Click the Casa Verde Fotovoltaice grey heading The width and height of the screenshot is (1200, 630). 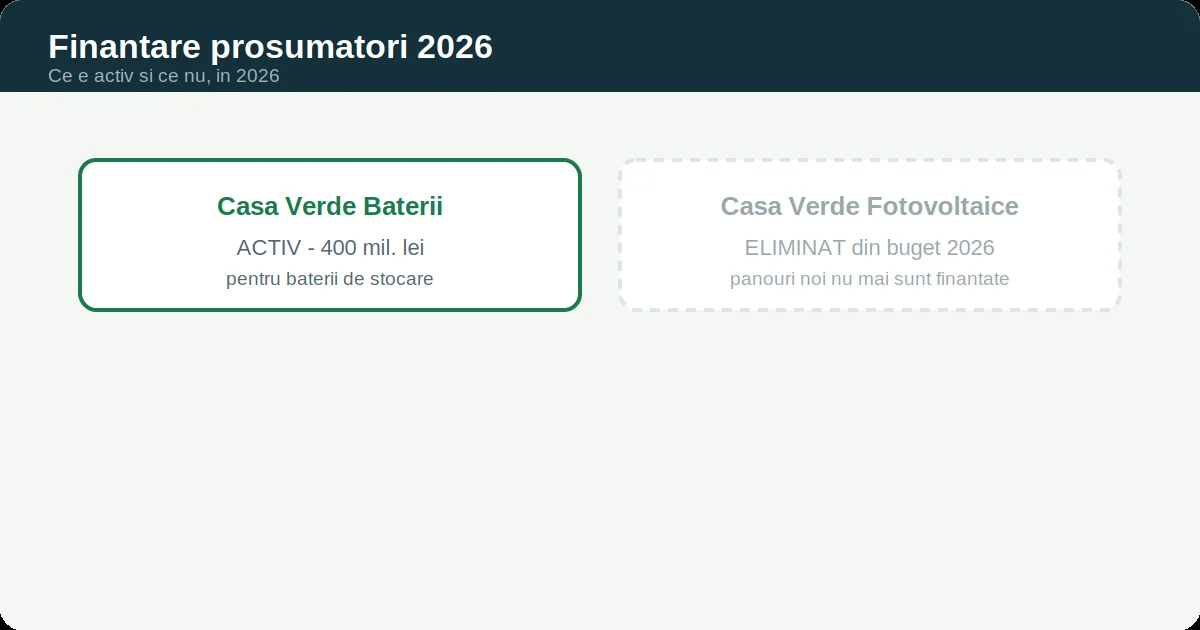(x=870, y=206)
